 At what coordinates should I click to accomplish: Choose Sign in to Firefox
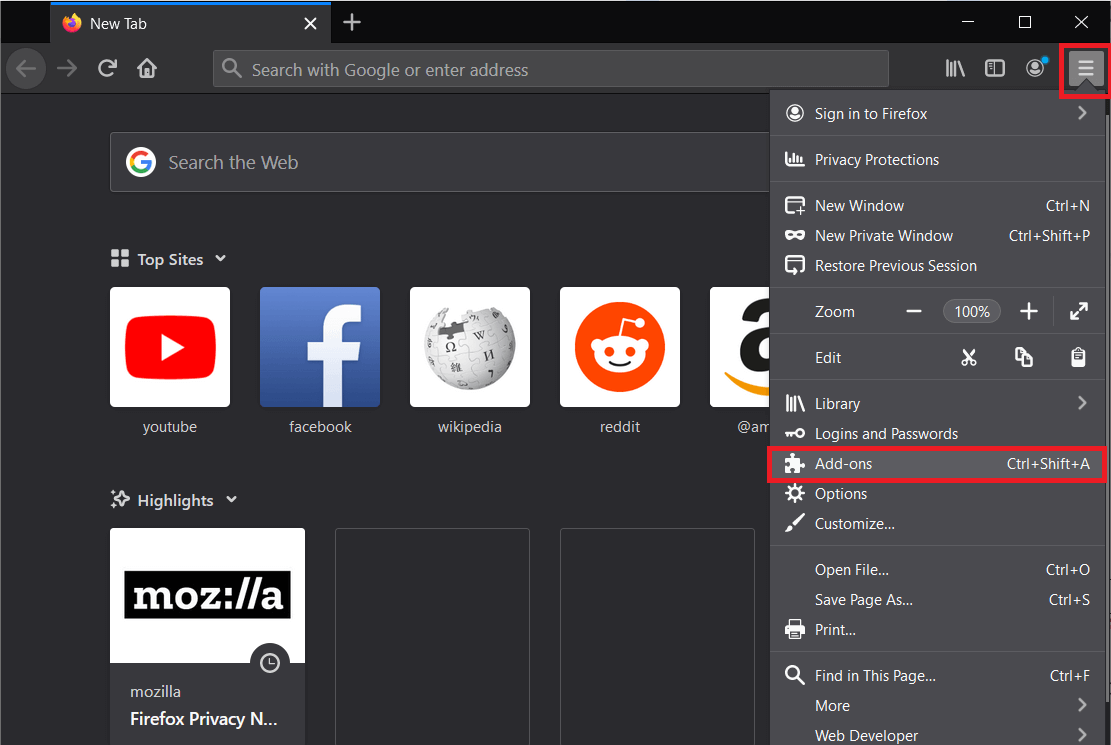pos(937,113)
